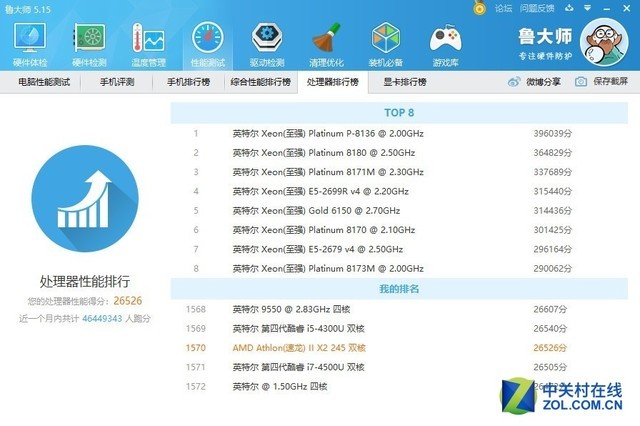Select Xeon Platinum 8173M row
Screen dimensions: 640x426
tap(399, 268)
